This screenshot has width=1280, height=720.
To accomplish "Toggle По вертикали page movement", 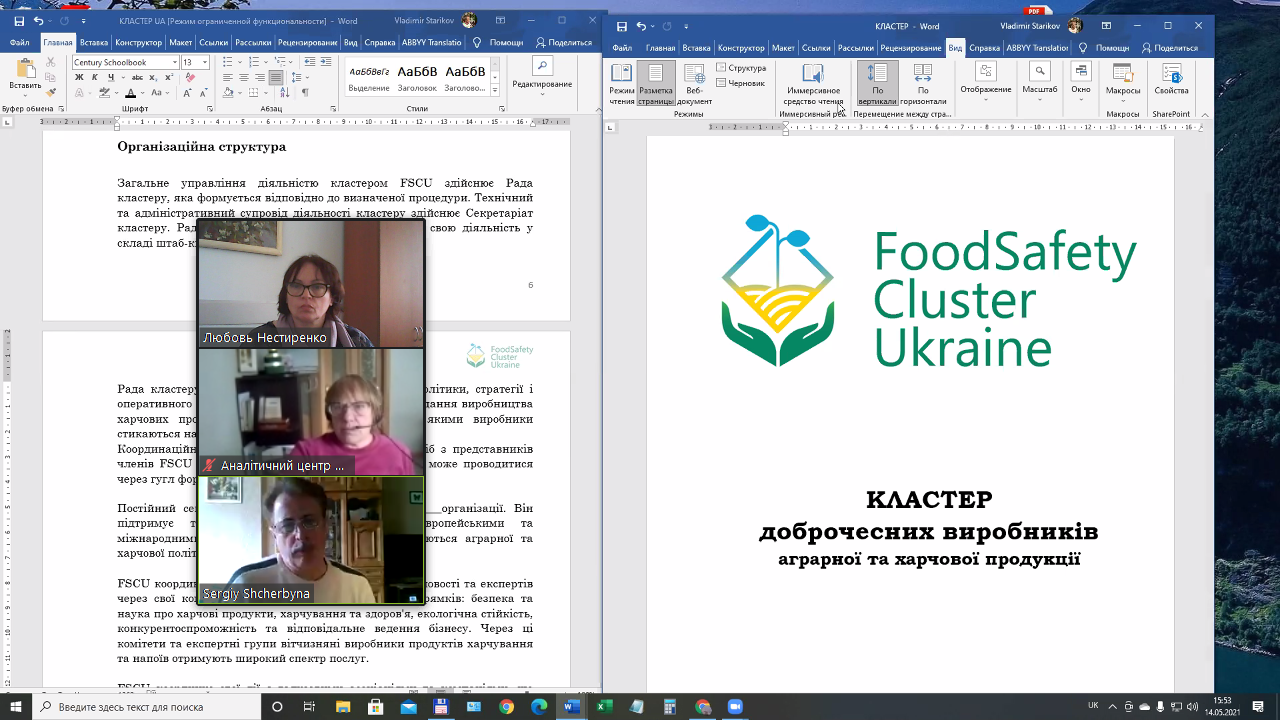I will pyautogui.click(x=877, y=84).
